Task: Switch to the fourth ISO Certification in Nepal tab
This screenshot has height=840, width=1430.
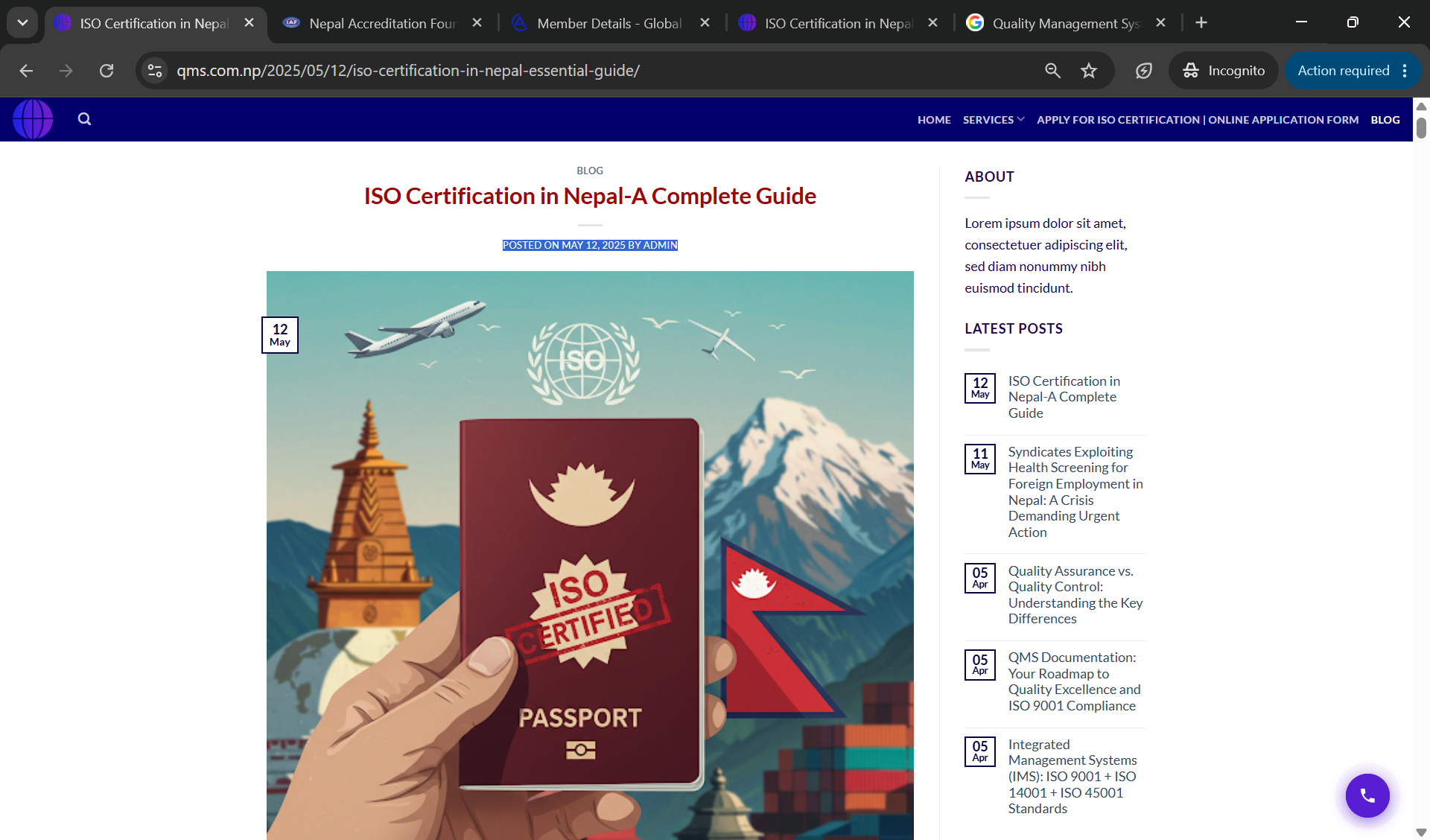Action: [838, 23]
